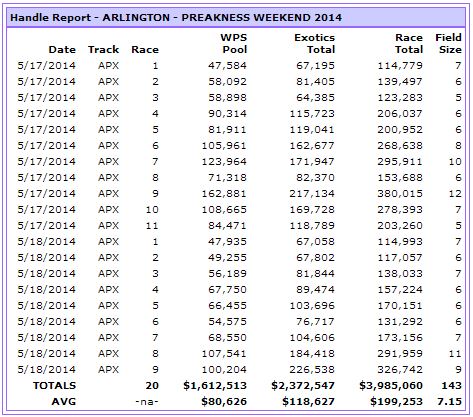This screenshot has height=417, width=473.
Task: Click the Race Total column header
Action: click(409, 44)
